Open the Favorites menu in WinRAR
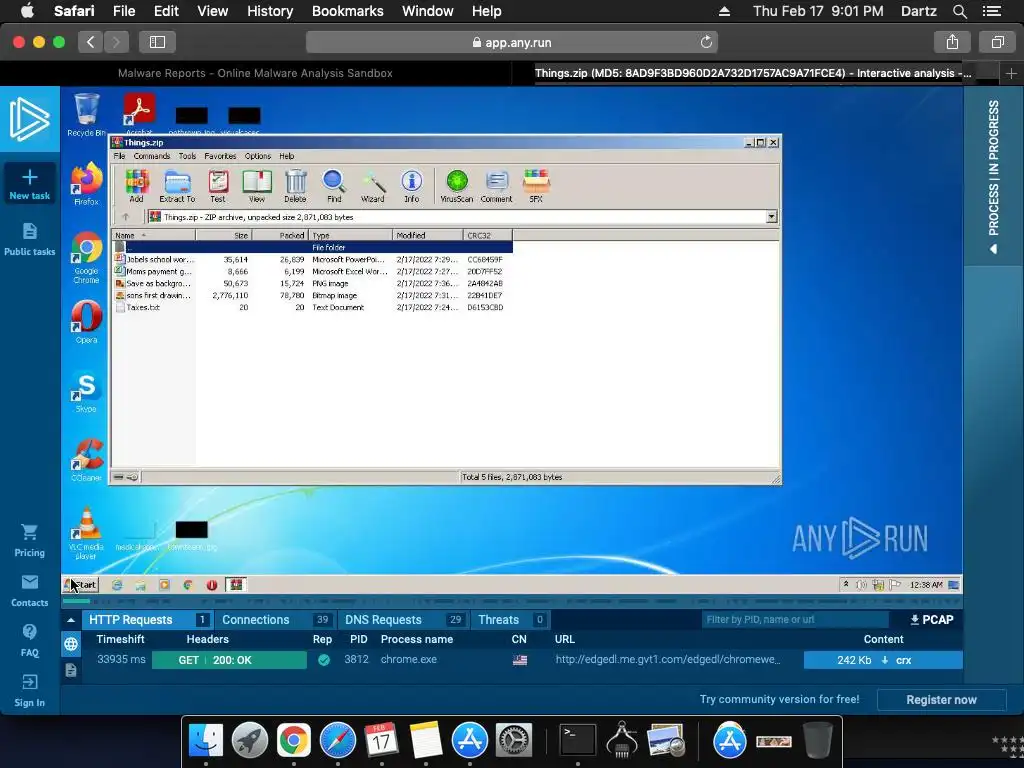 220,156
